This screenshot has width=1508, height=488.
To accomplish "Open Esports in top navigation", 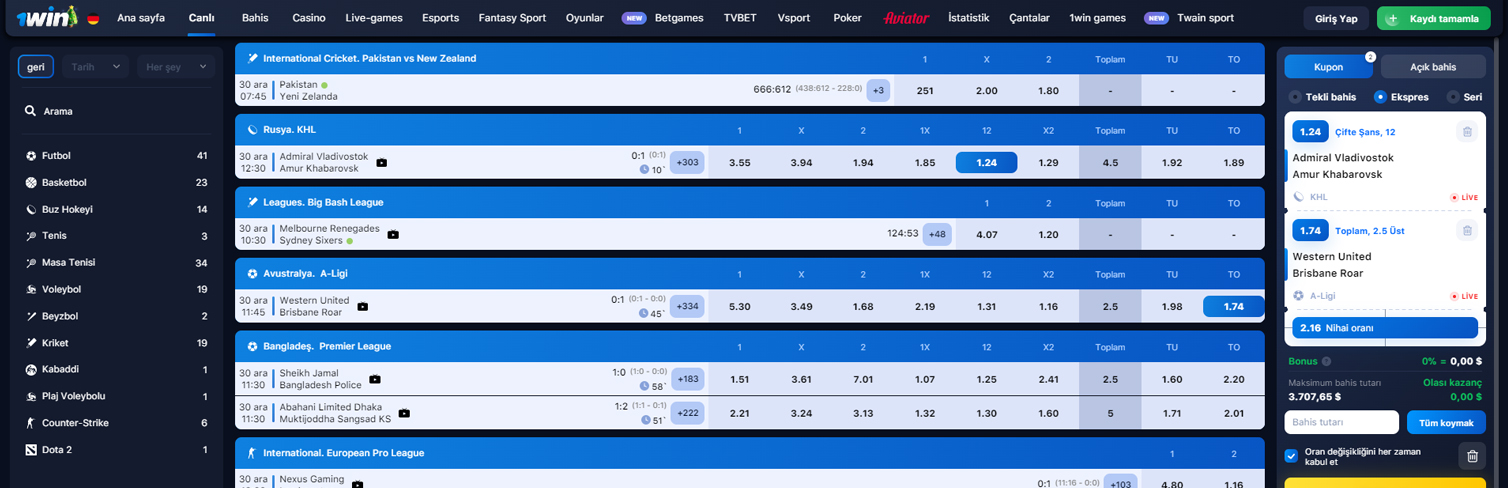I will click(x=441, y=18).
